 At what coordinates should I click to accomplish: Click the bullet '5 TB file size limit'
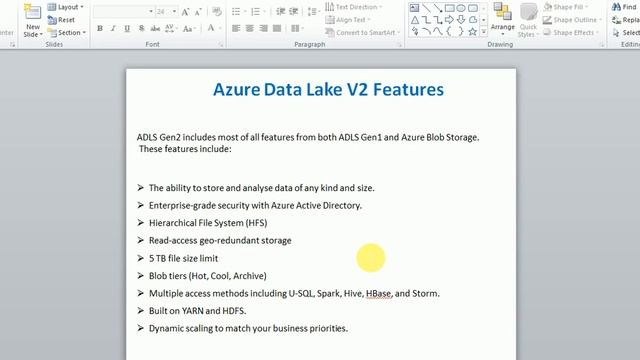183,258
